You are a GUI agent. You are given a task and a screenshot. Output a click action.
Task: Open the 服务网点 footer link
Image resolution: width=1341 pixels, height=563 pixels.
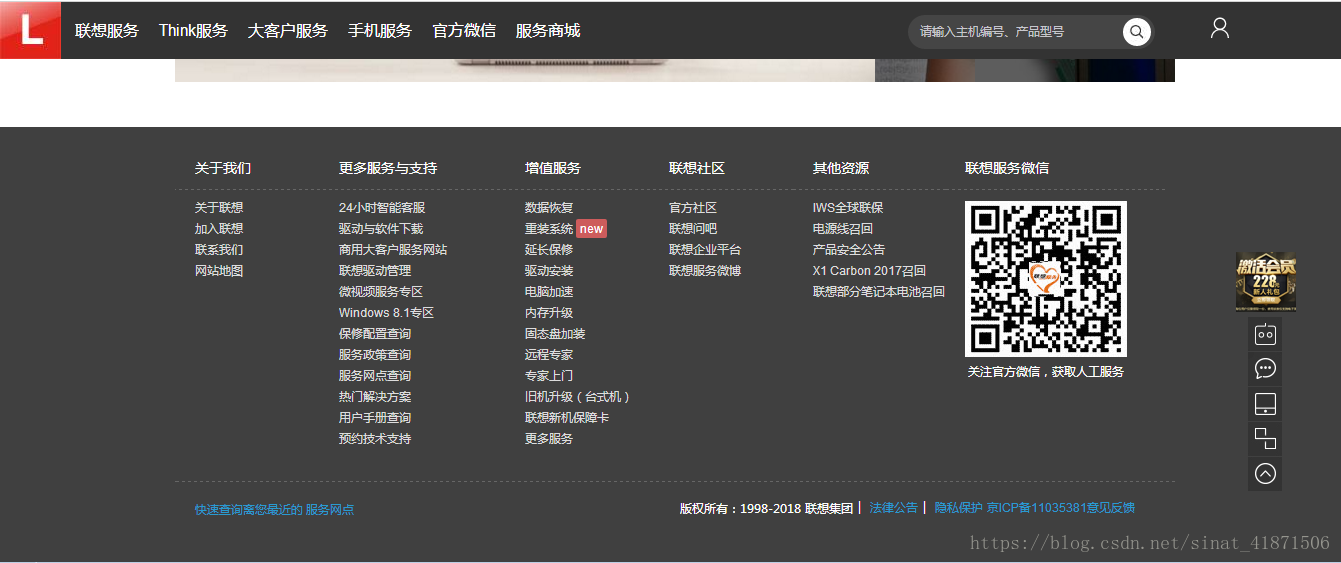pyautogui.click(x=330, y=510)
